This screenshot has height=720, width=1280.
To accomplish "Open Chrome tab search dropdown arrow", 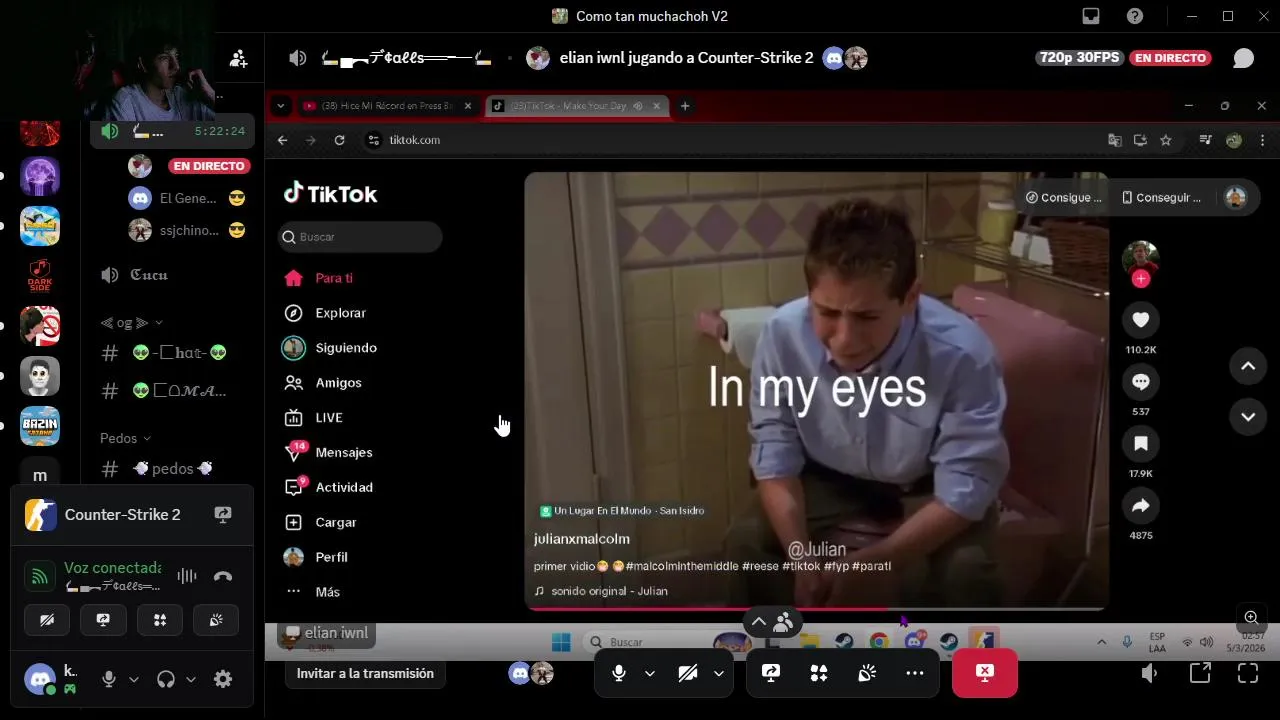I will [x=281, y=106].
